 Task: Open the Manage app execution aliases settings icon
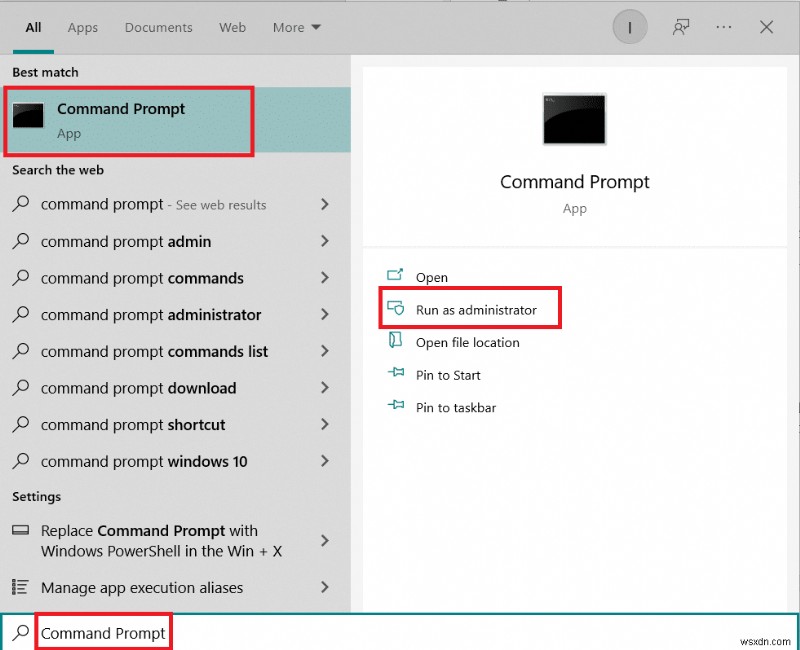[x=20, y=588]
